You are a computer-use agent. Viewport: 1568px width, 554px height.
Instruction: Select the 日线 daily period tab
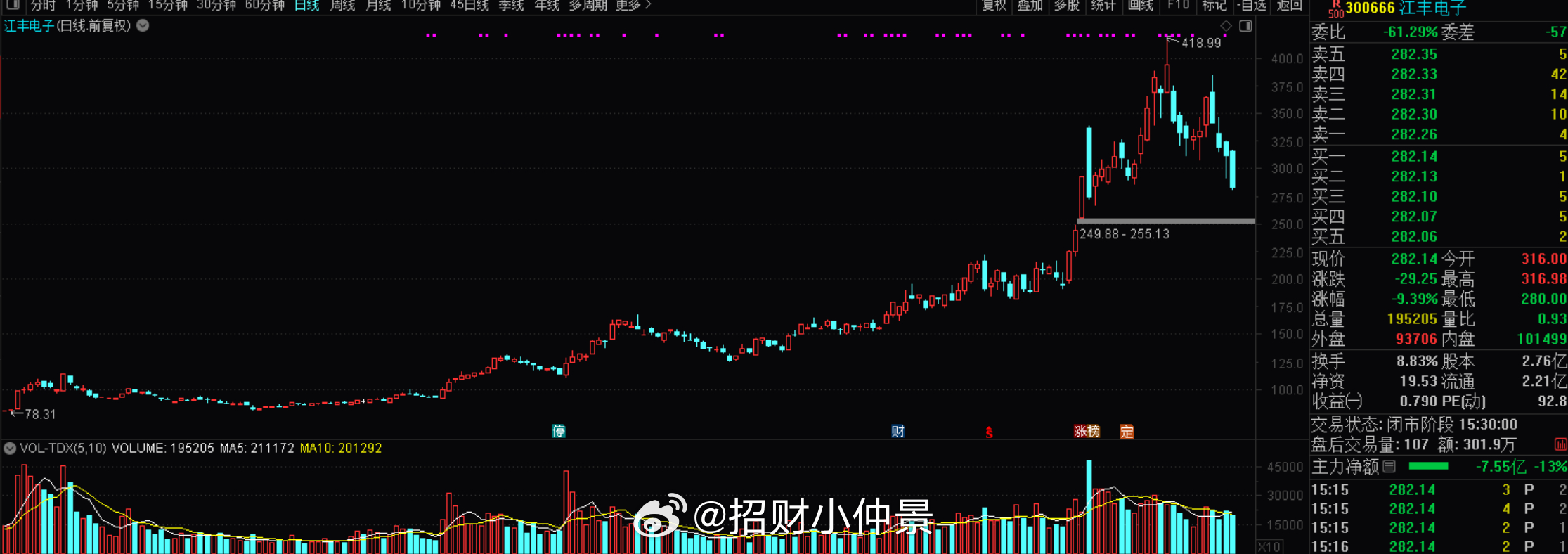click(x=307, y=6)
